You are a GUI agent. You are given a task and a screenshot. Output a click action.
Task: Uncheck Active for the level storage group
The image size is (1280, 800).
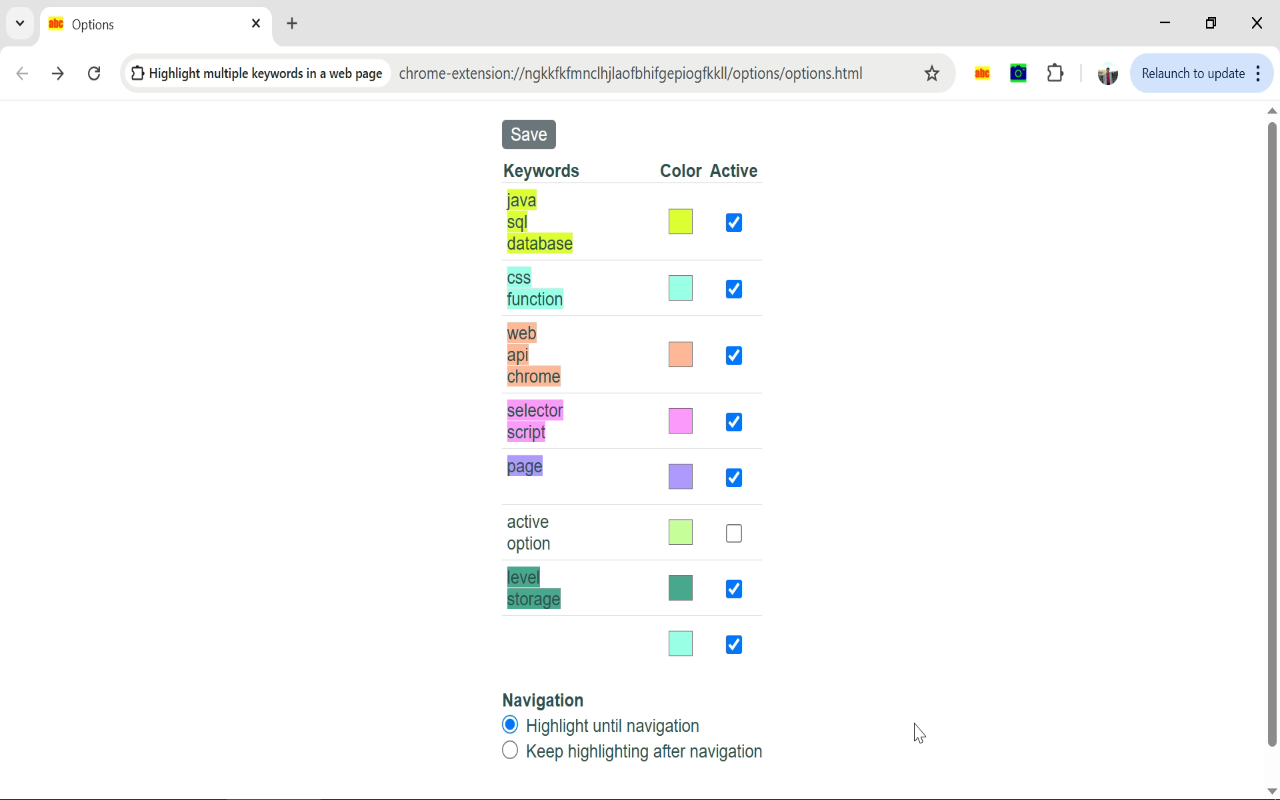coord(733,589)
